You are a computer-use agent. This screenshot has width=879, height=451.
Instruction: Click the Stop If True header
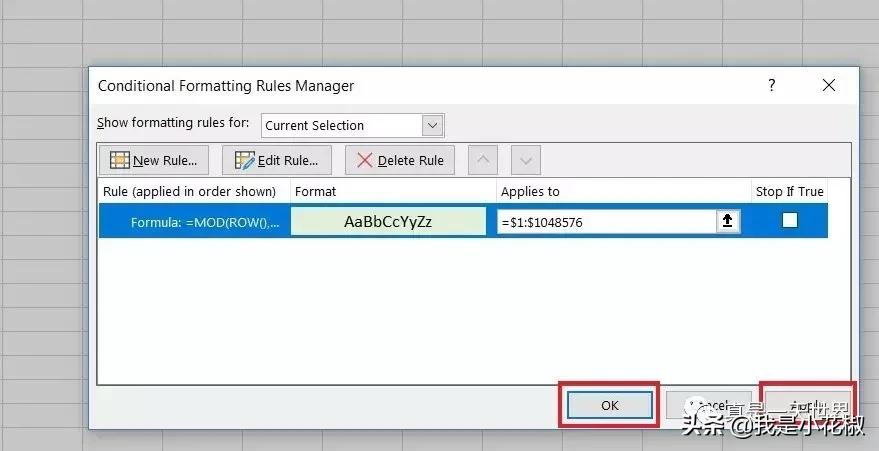(x=789, y=192)
